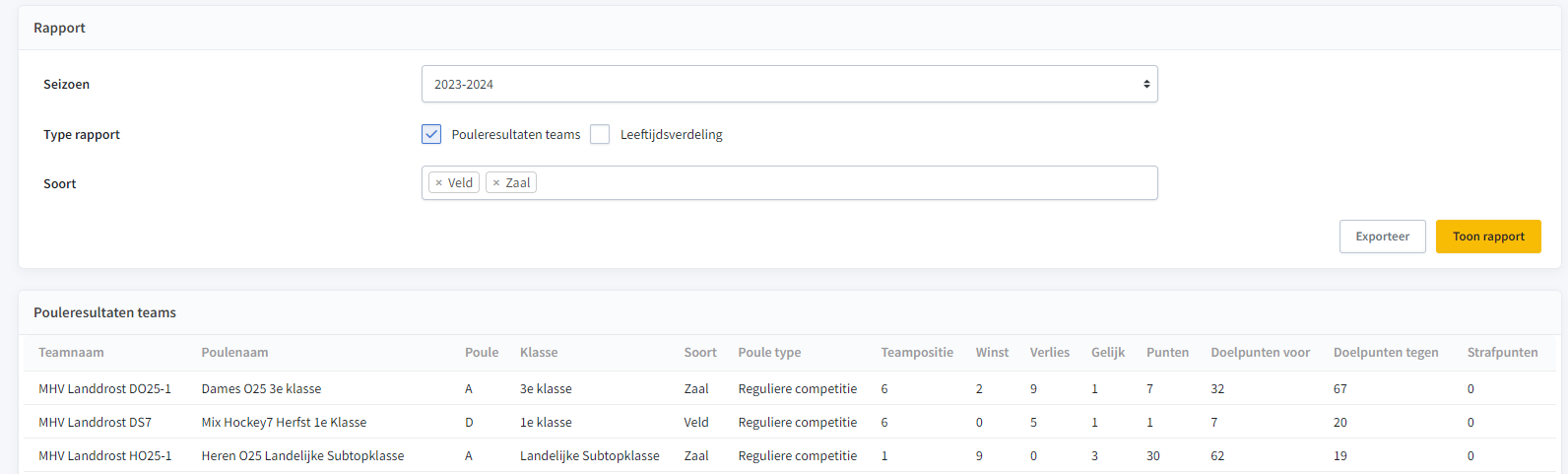Click the Klasse column header
Image resolution: width=1568 pixels, height=474 pixels.
pos(539,353)
